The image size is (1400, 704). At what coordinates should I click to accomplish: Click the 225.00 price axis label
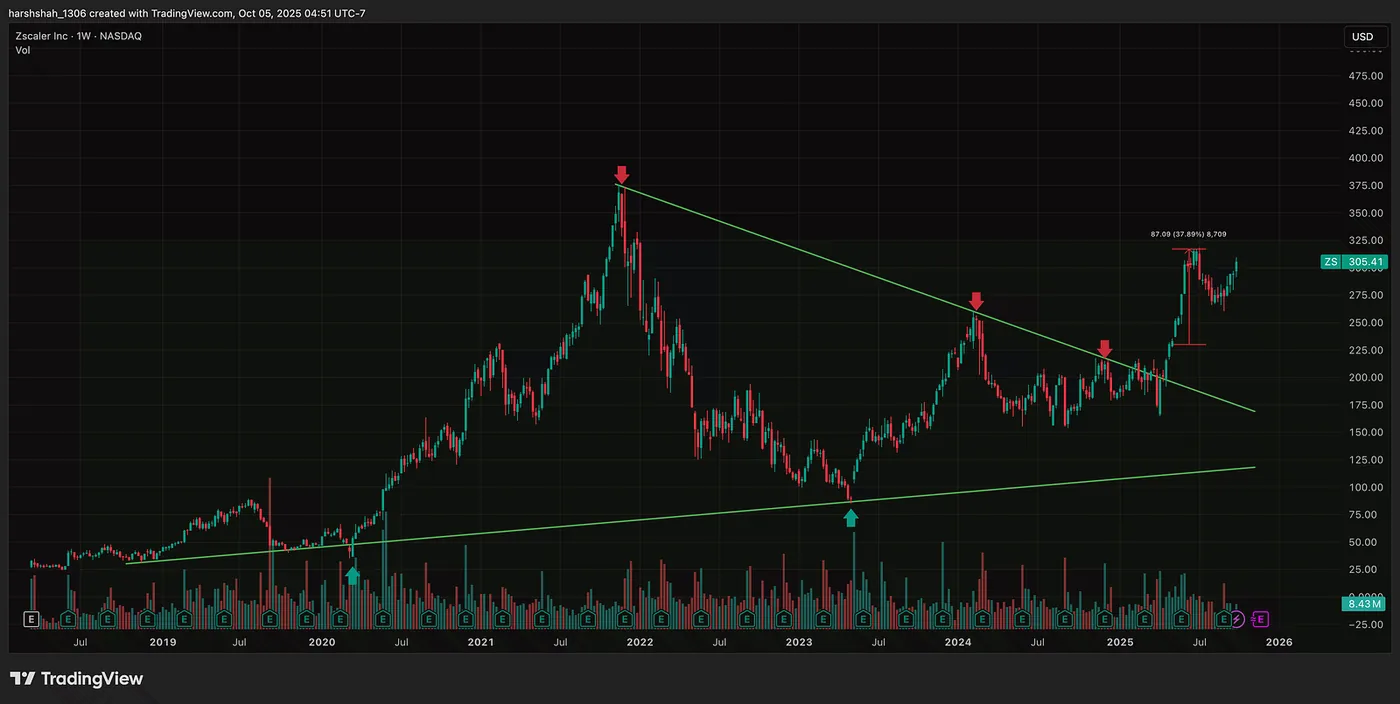(1365, 350)
